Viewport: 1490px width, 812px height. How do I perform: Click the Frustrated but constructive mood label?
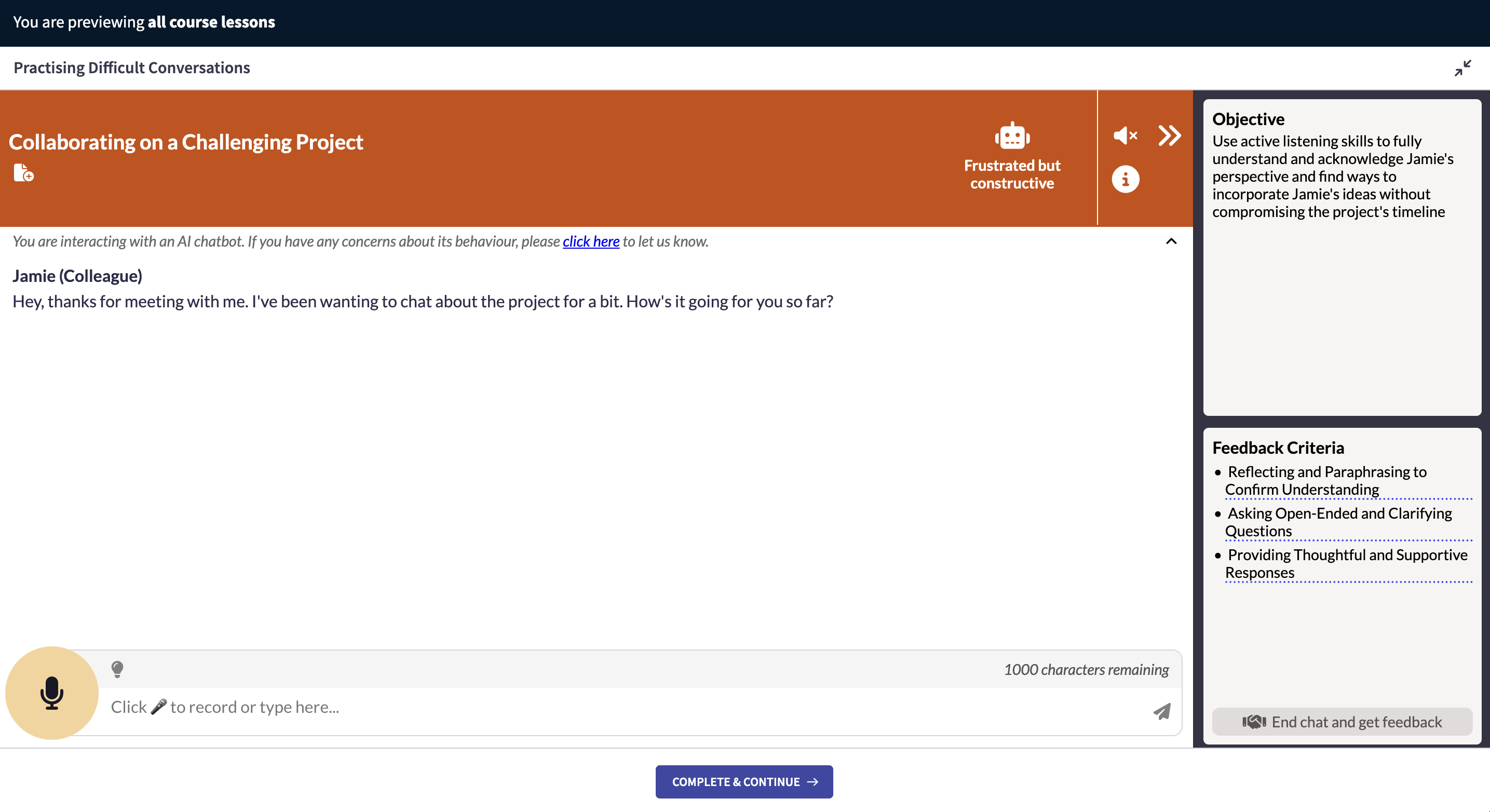(x=1012, y=174)
